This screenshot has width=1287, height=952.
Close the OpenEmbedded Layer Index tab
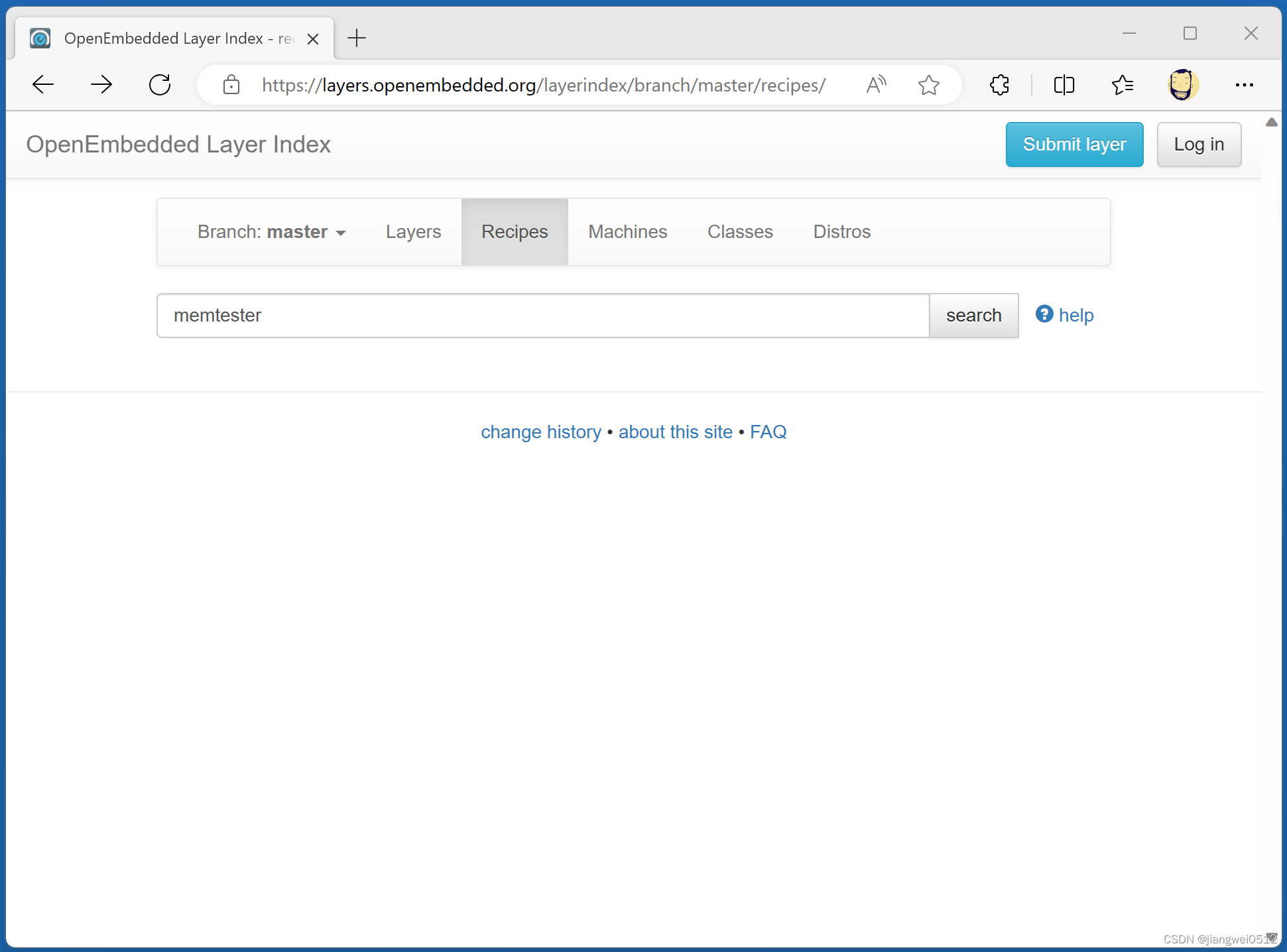313,39
